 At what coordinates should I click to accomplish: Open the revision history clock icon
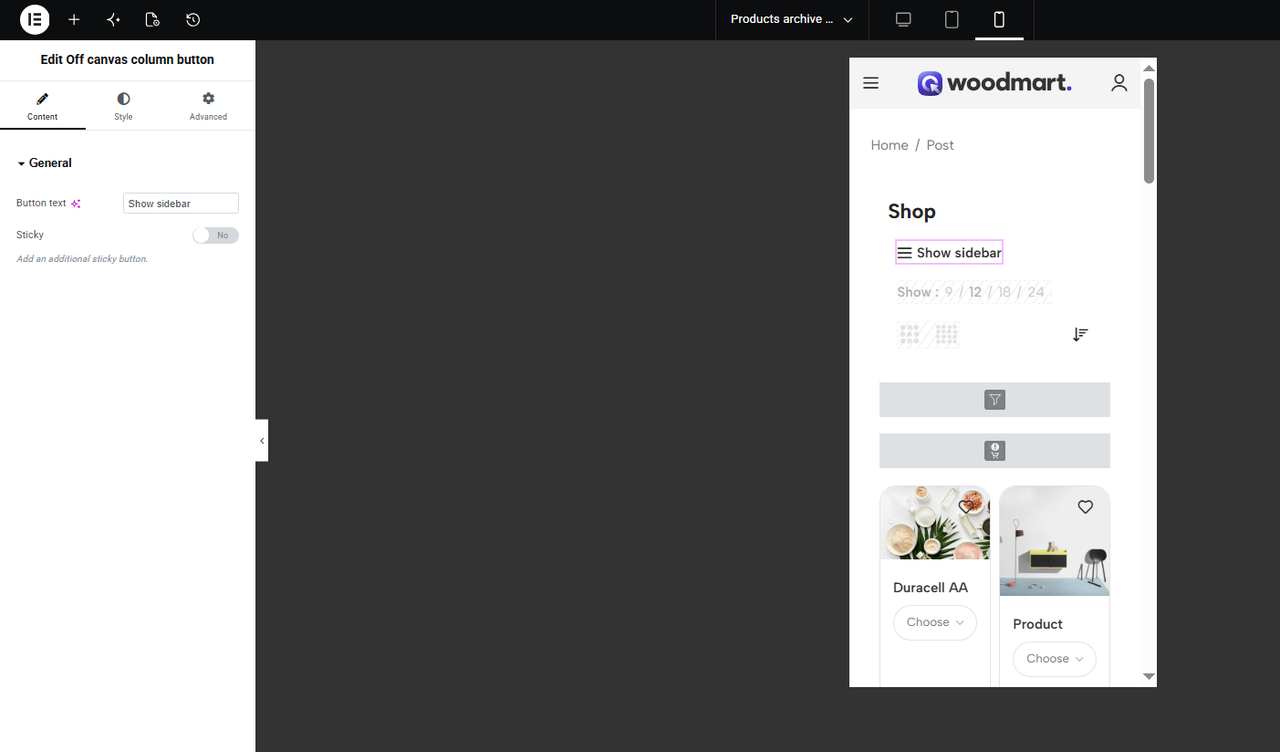pyautogui.click(x=193, y=19)
